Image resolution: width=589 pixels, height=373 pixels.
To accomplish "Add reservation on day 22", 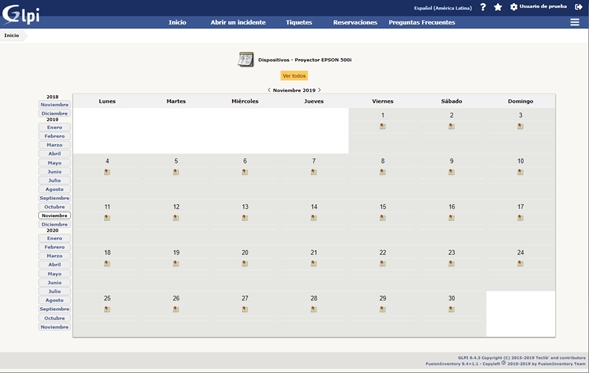I will click(382, 264).
